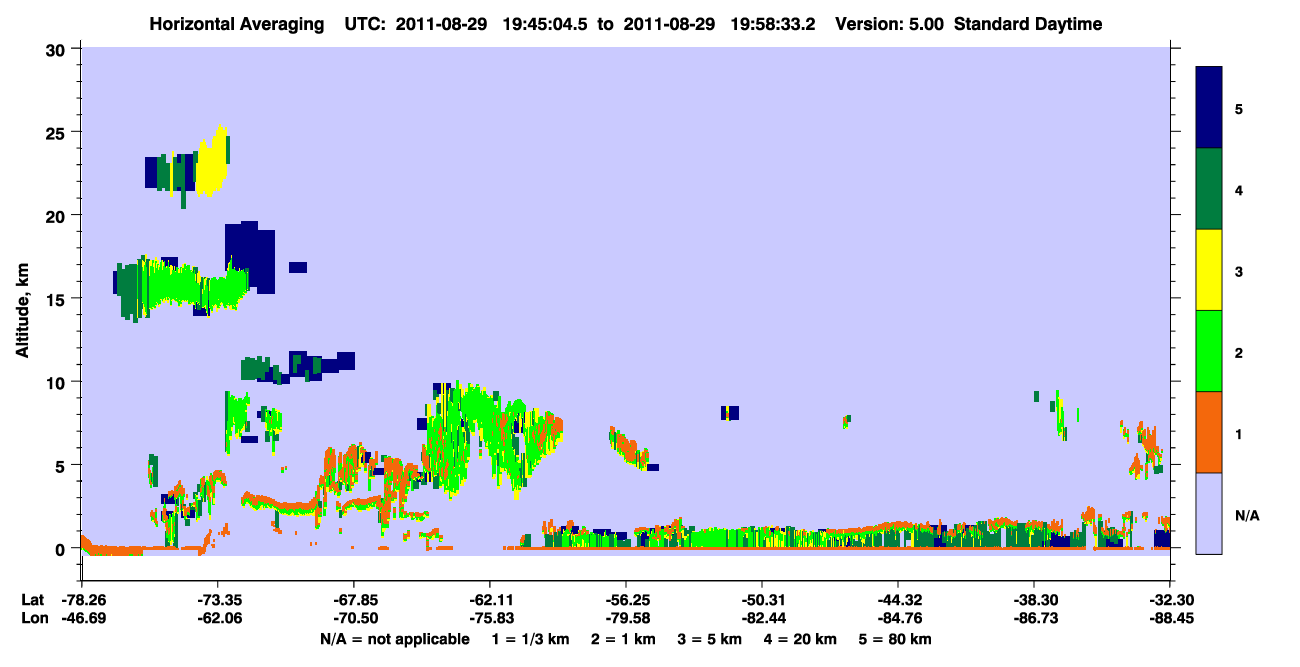Image resolution: width=1300 pixels, height=667 pixels.
Task: Click longitude value '-46.69'
Action: click(x=82, y=618)
